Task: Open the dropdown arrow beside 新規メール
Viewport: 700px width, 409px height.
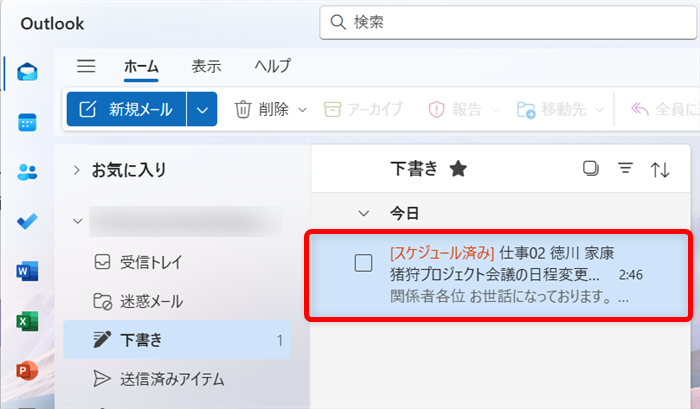Action: 203,110
